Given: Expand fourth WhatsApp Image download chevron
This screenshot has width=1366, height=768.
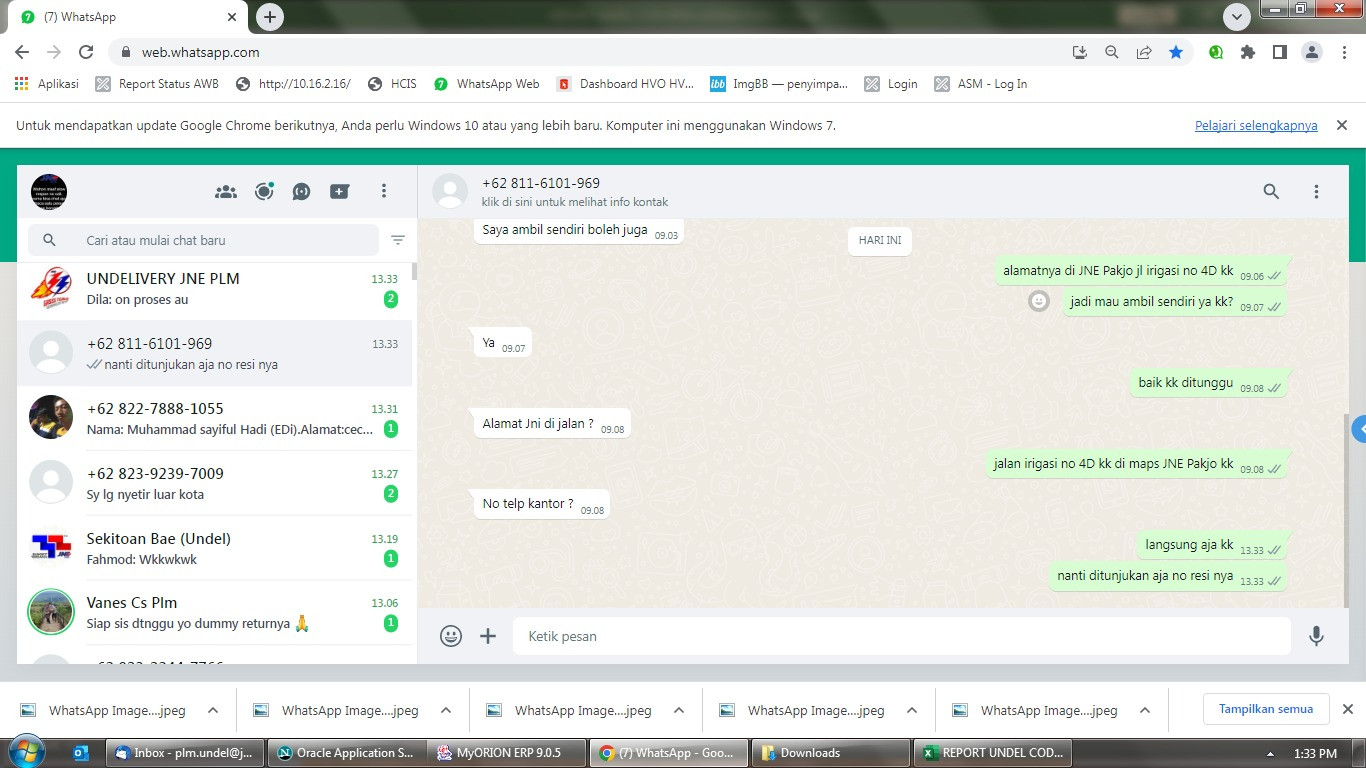Looking at the screenshot, I should point(912,710).
